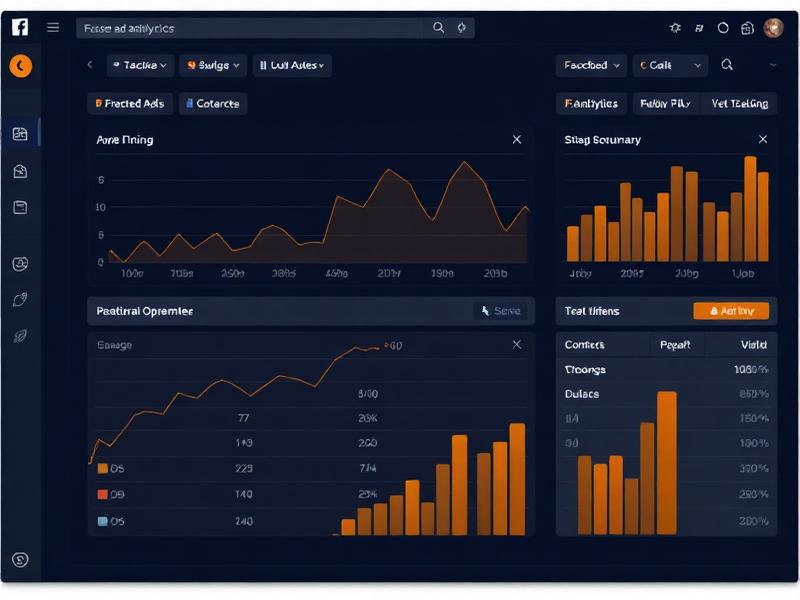Click the orange OS legend swatch
This screenshot has width=800, height=600.
tap(103, 468)
